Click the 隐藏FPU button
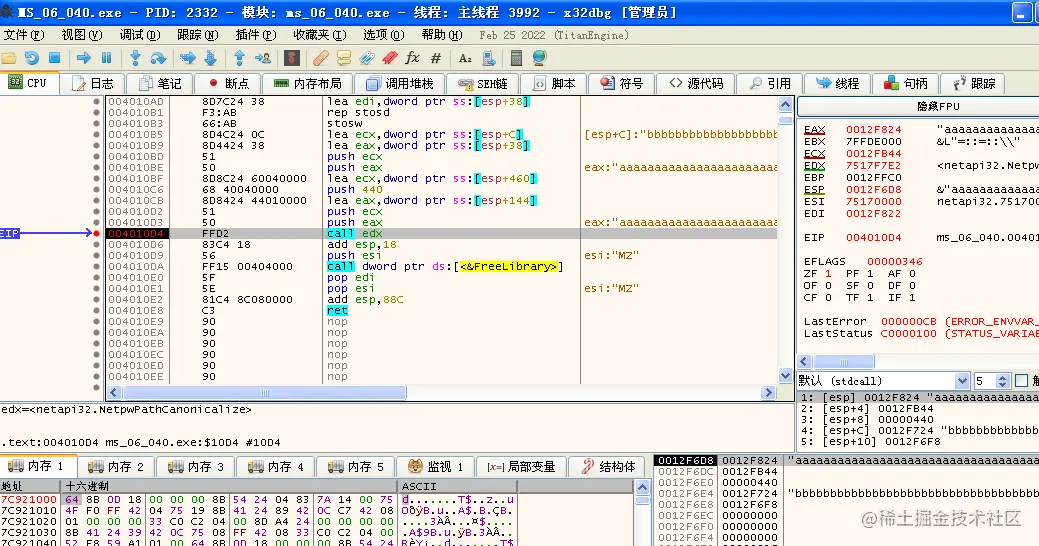 tap(938, 106)
